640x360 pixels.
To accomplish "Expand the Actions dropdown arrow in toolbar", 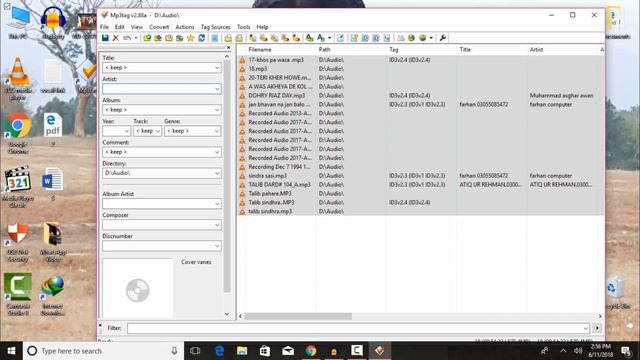I will tap(330, 38).
